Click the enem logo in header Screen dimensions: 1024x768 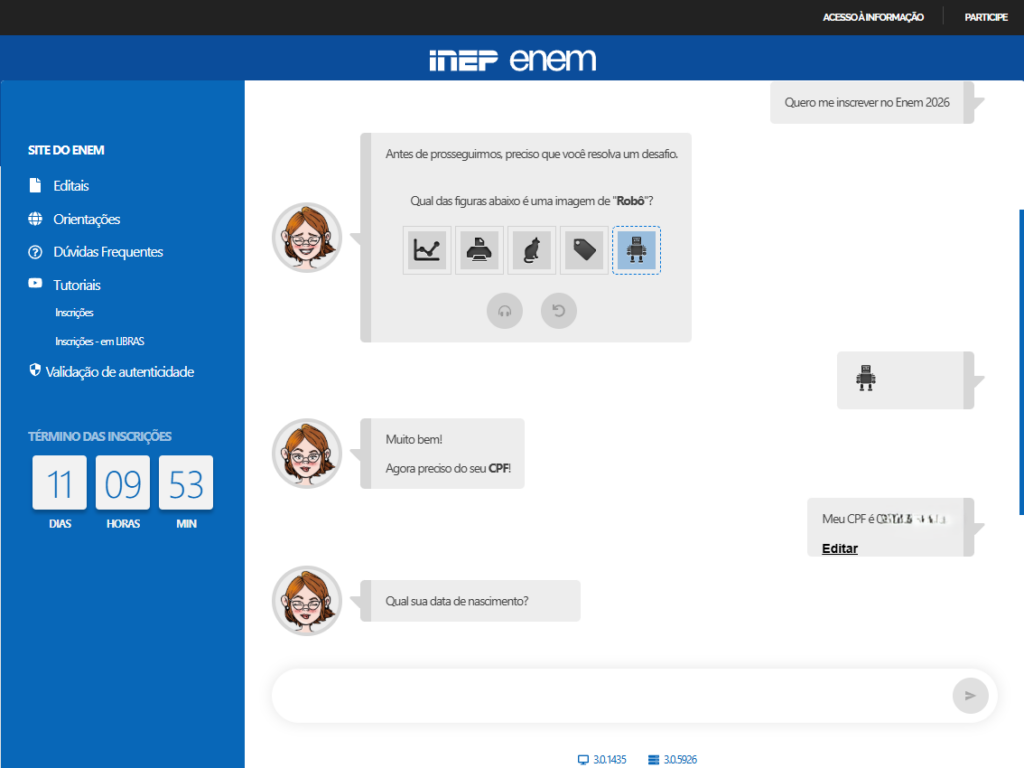pyautogui.click(x=553, y=59)
